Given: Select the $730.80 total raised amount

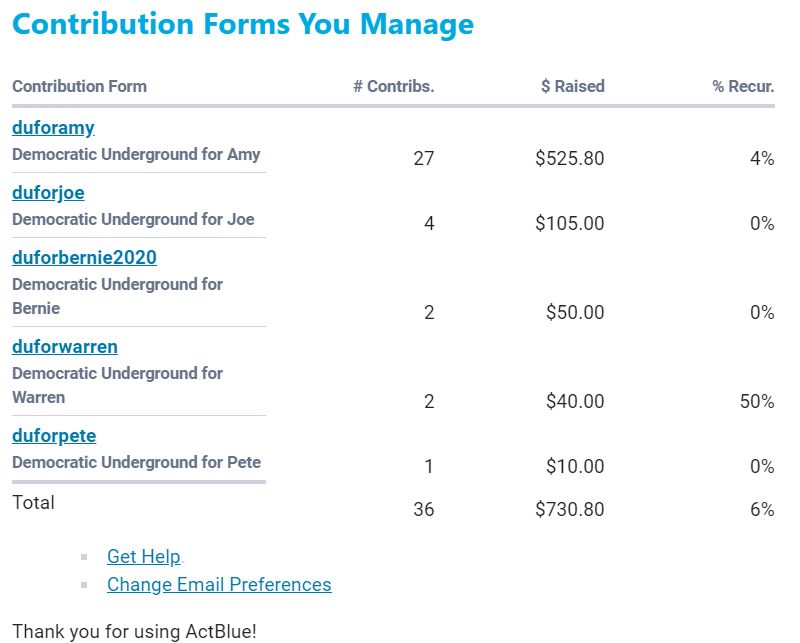Looking at the screenshot, I should [x=569, y=510].
